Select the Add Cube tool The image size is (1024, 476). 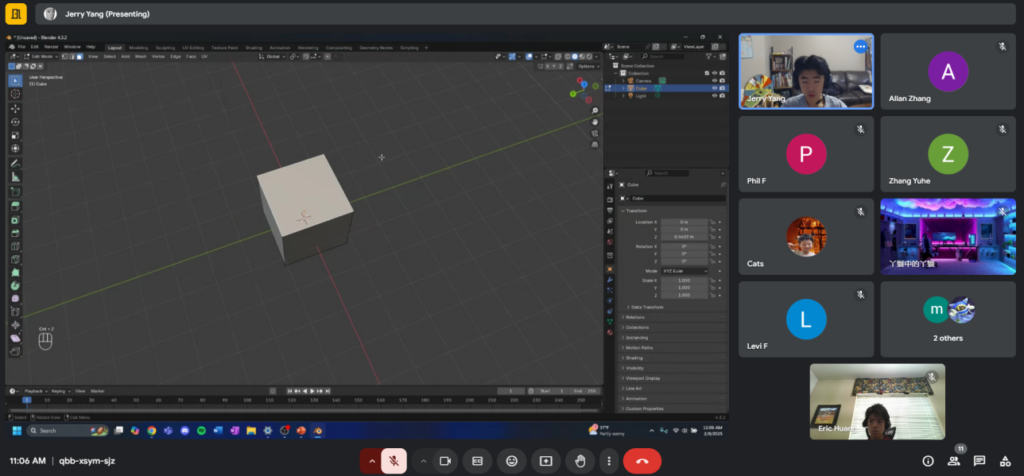(x=15, y=191)
